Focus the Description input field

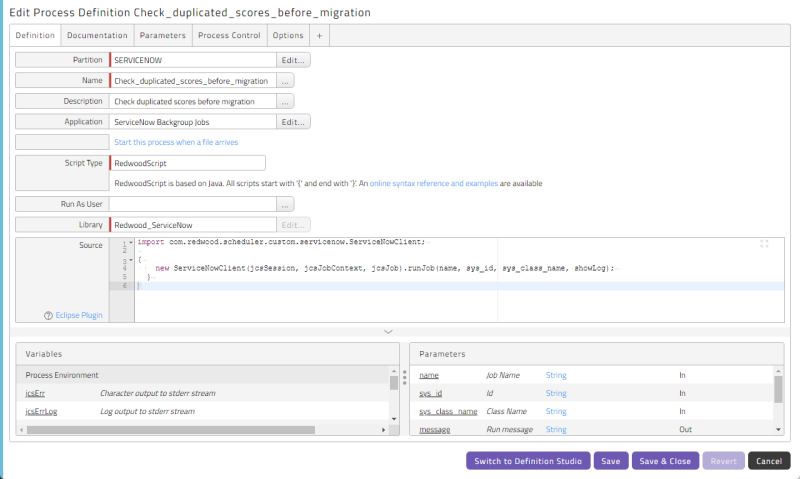[x=193, y=102]
